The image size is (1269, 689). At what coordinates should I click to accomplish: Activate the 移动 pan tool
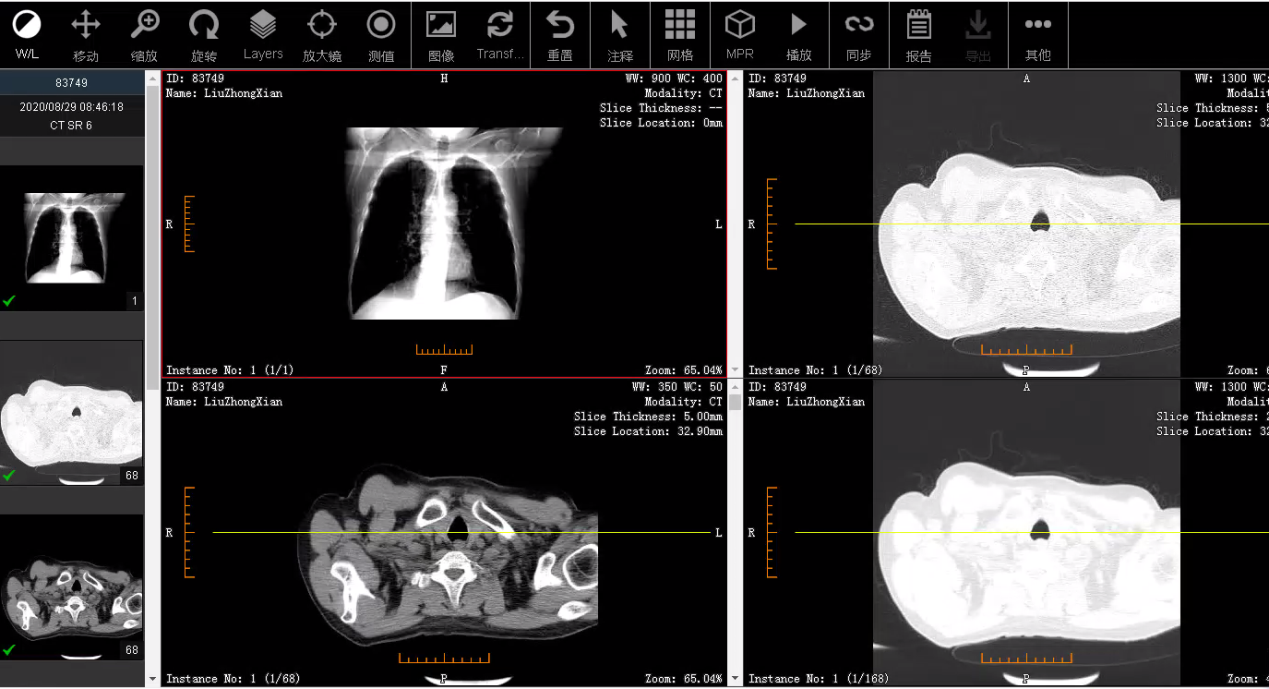[x=86, y=35]
